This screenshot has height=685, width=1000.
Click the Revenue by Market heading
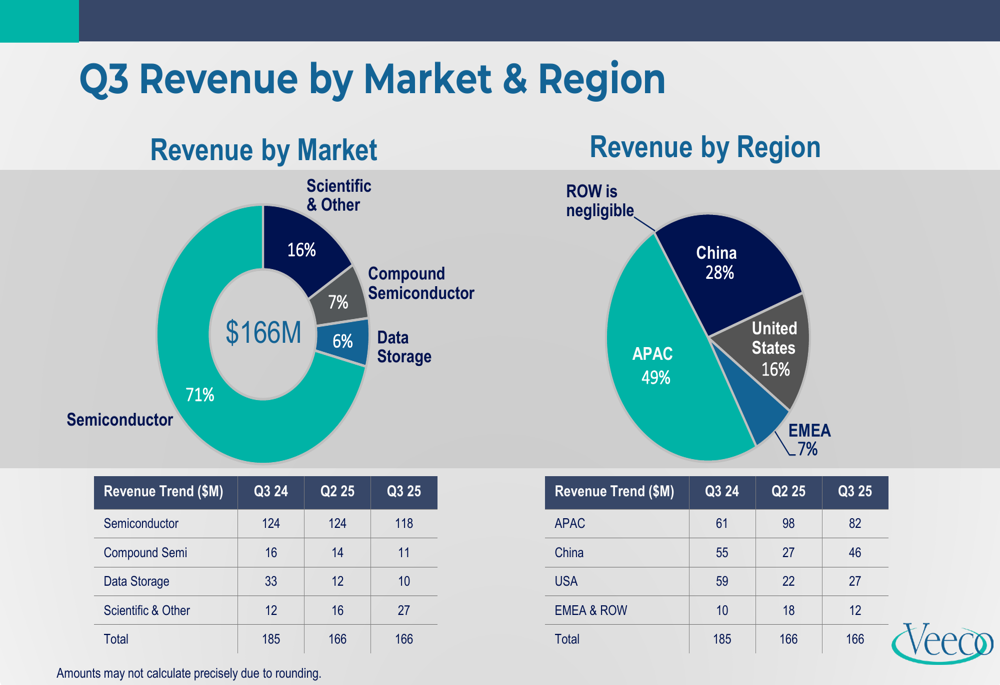point(263,150)
